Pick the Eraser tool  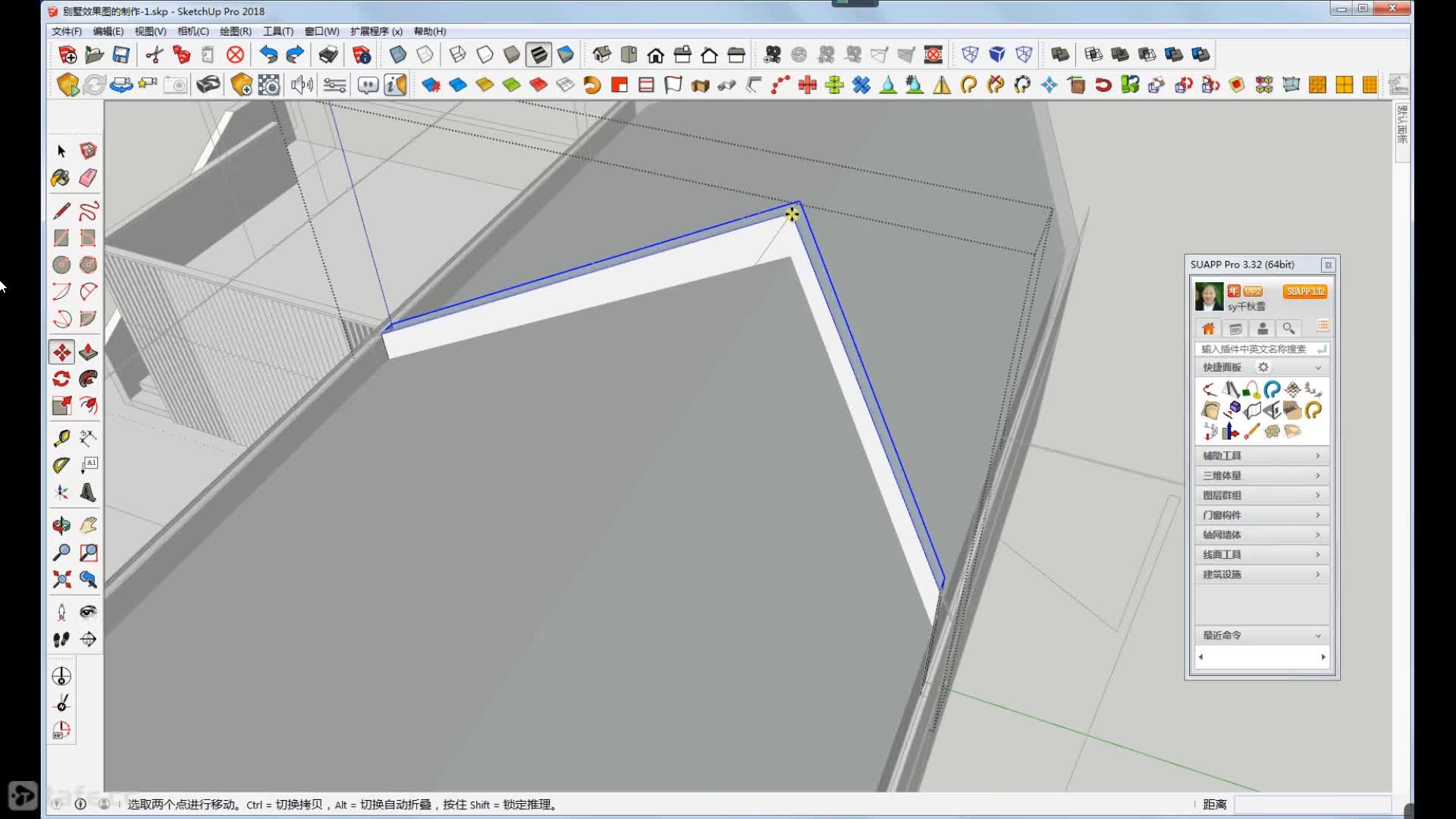pos(88,178)
